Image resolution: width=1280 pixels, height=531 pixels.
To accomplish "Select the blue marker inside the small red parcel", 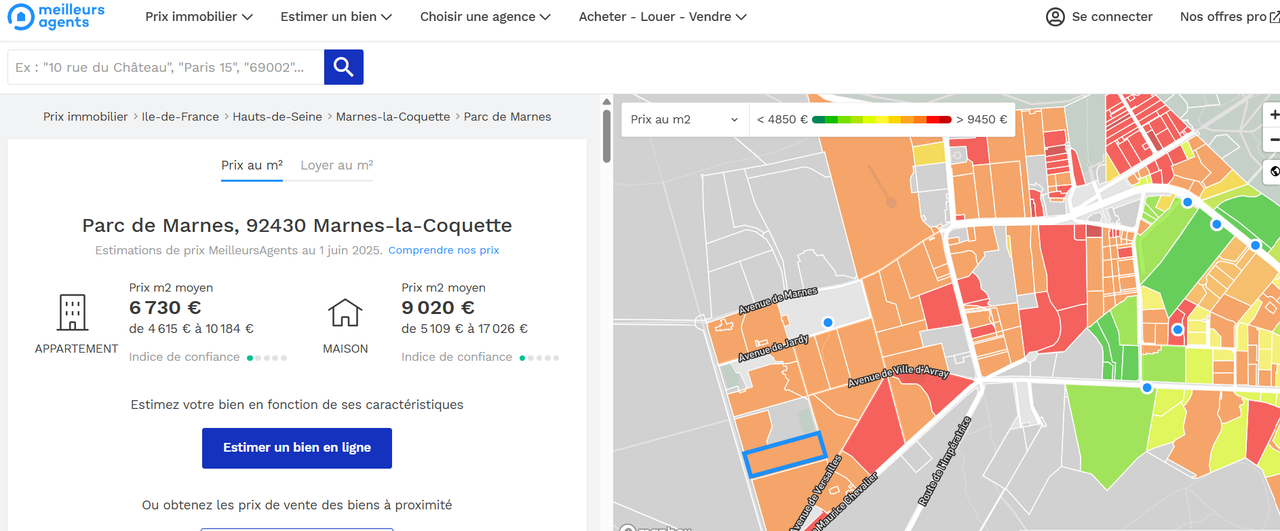I will 1177,329.
